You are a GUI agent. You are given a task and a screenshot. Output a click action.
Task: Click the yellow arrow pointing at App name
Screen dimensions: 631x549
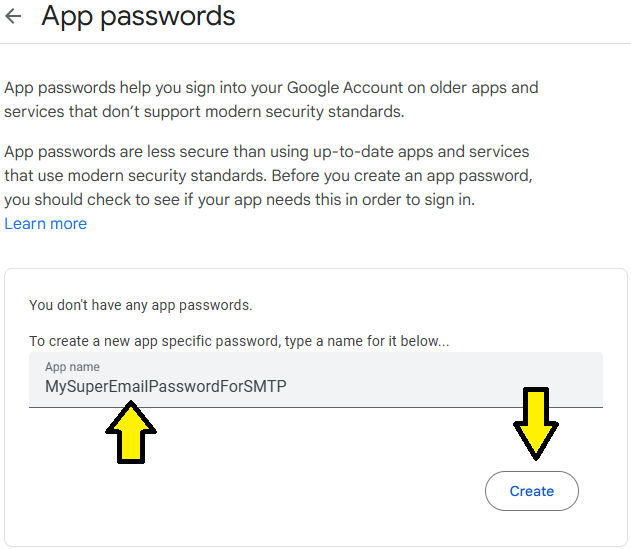[x=131, y=430]
